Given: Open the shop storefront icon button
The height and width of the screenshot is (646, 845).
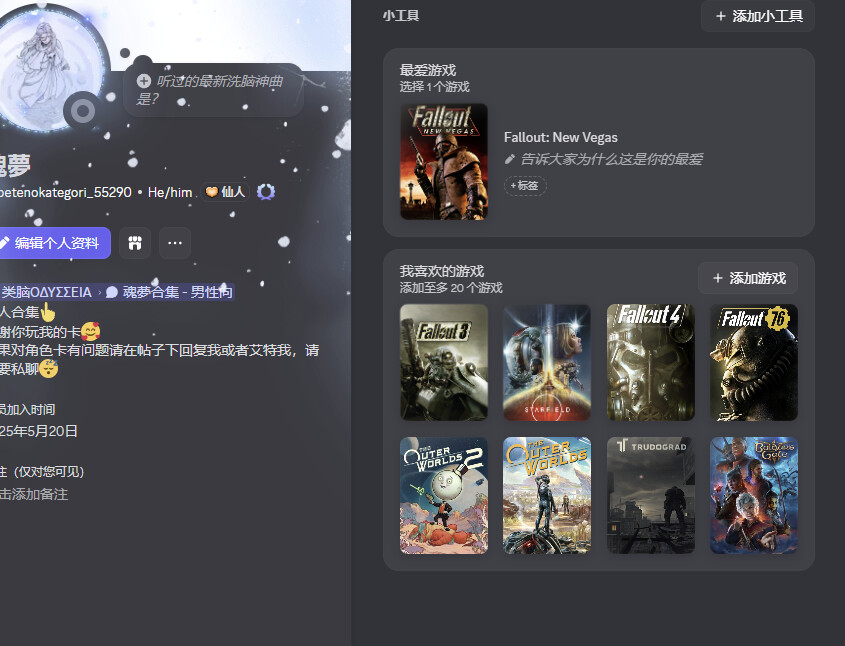Looking at the screenshot, I should pyautogui.click(x=135, y=243).
